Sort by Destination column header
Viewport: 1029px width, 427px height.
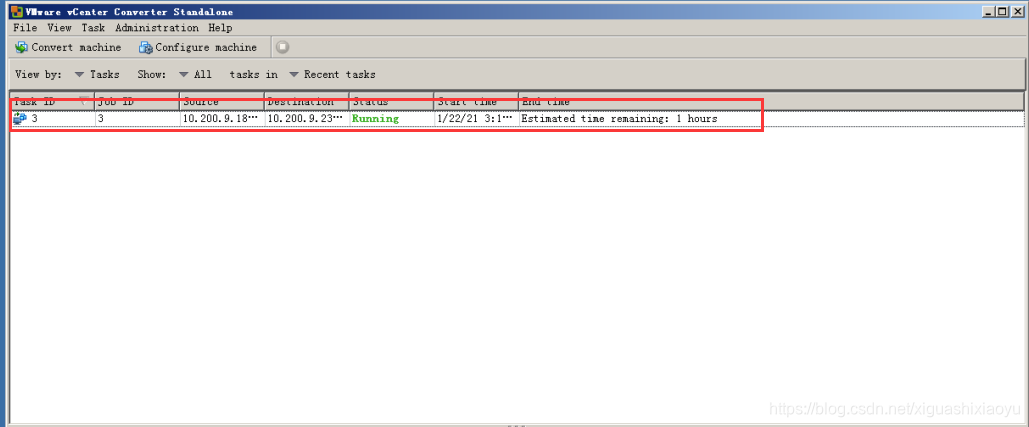pyautogui.click(x=306, y=102)
